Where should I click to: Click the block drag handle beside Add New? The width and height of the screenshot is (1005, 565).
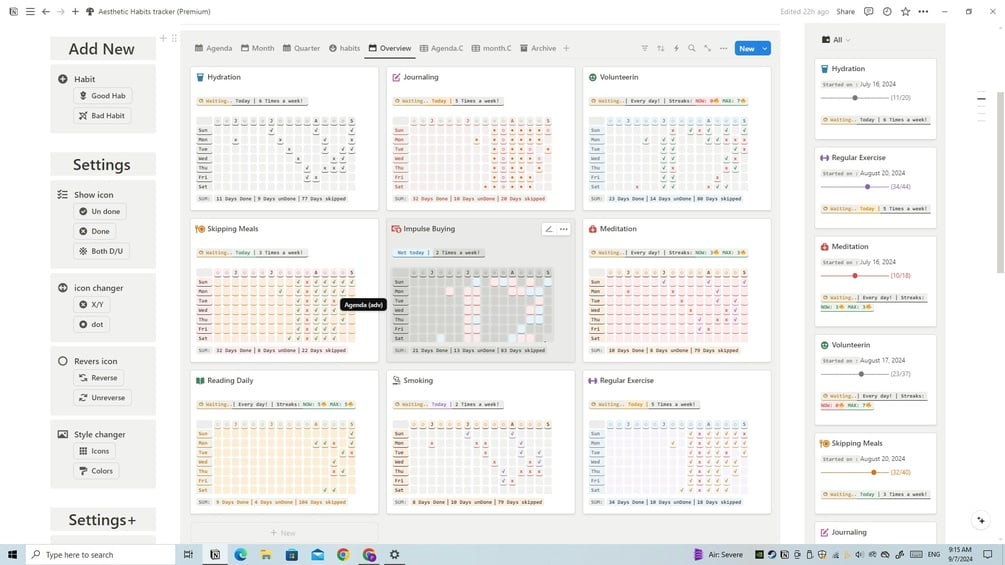click(x=174, y=38)
